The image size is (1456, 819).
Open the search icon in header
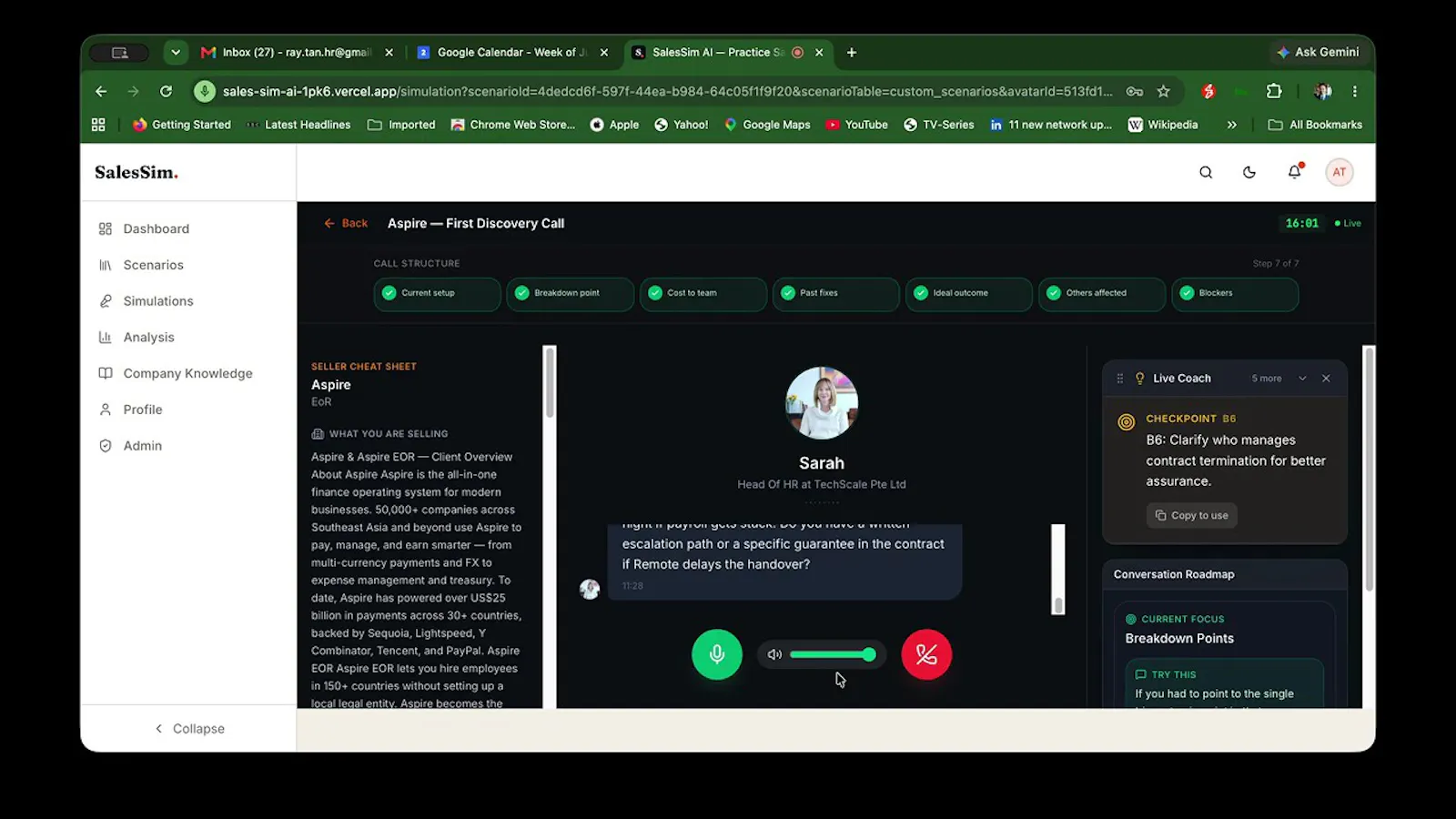click(x=1206, y=172)
